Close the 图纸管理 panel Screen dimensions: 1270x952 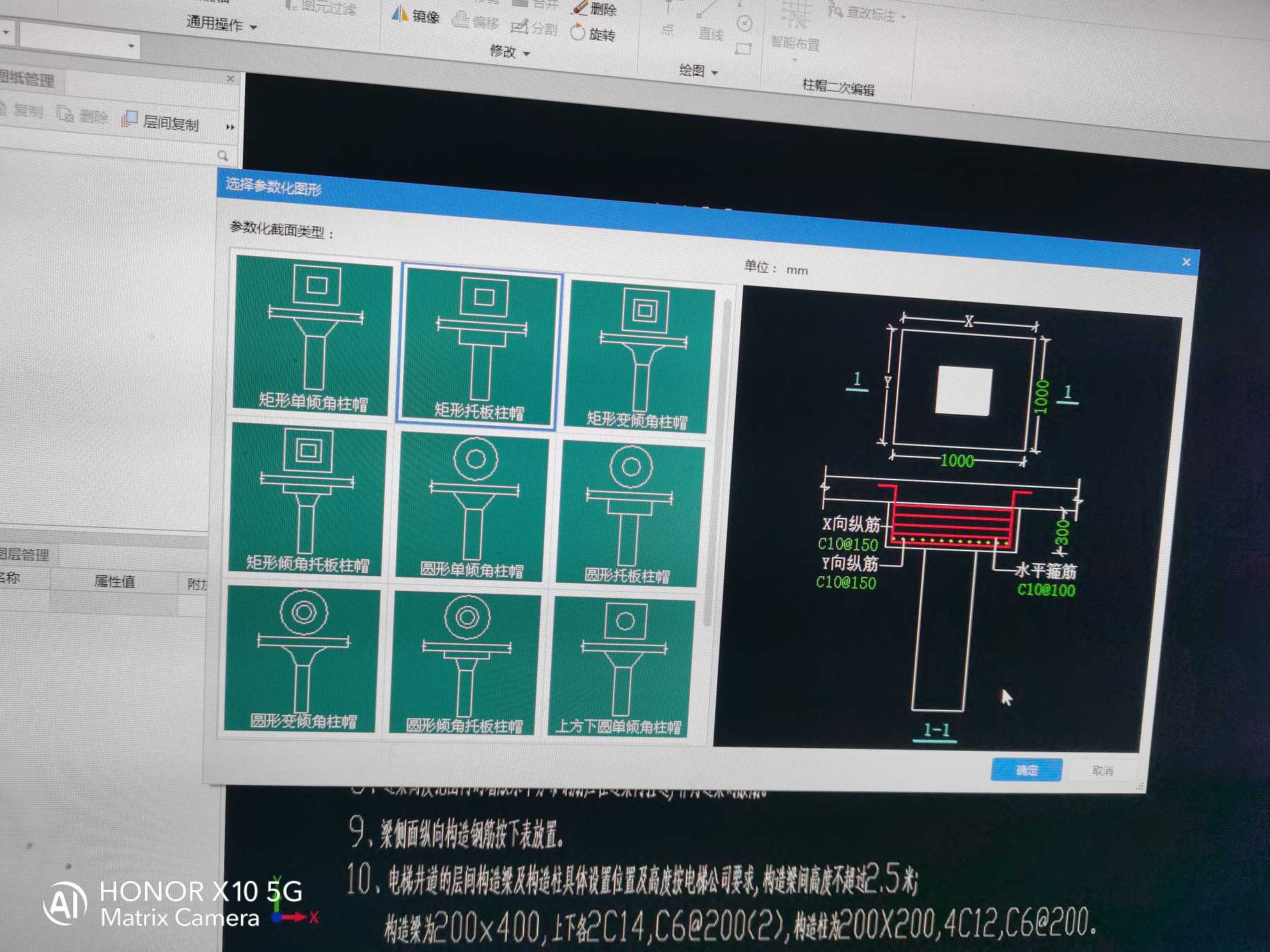click(230, 79)
